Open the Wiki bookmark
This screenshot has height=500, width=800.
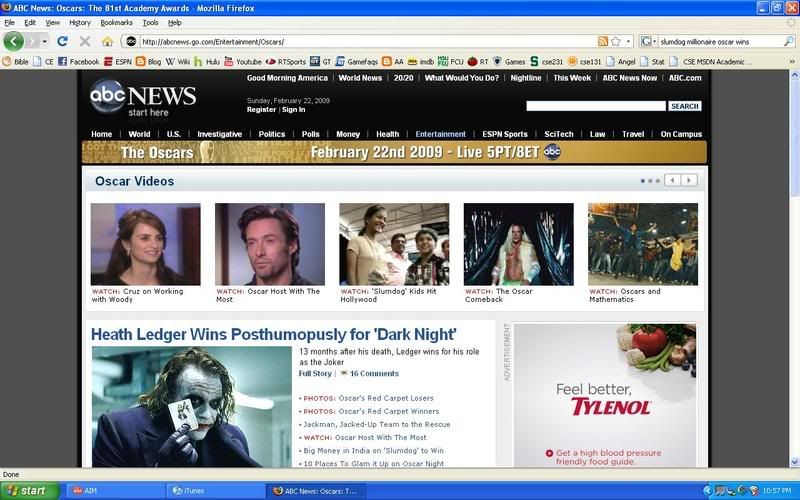click(178, 62)
